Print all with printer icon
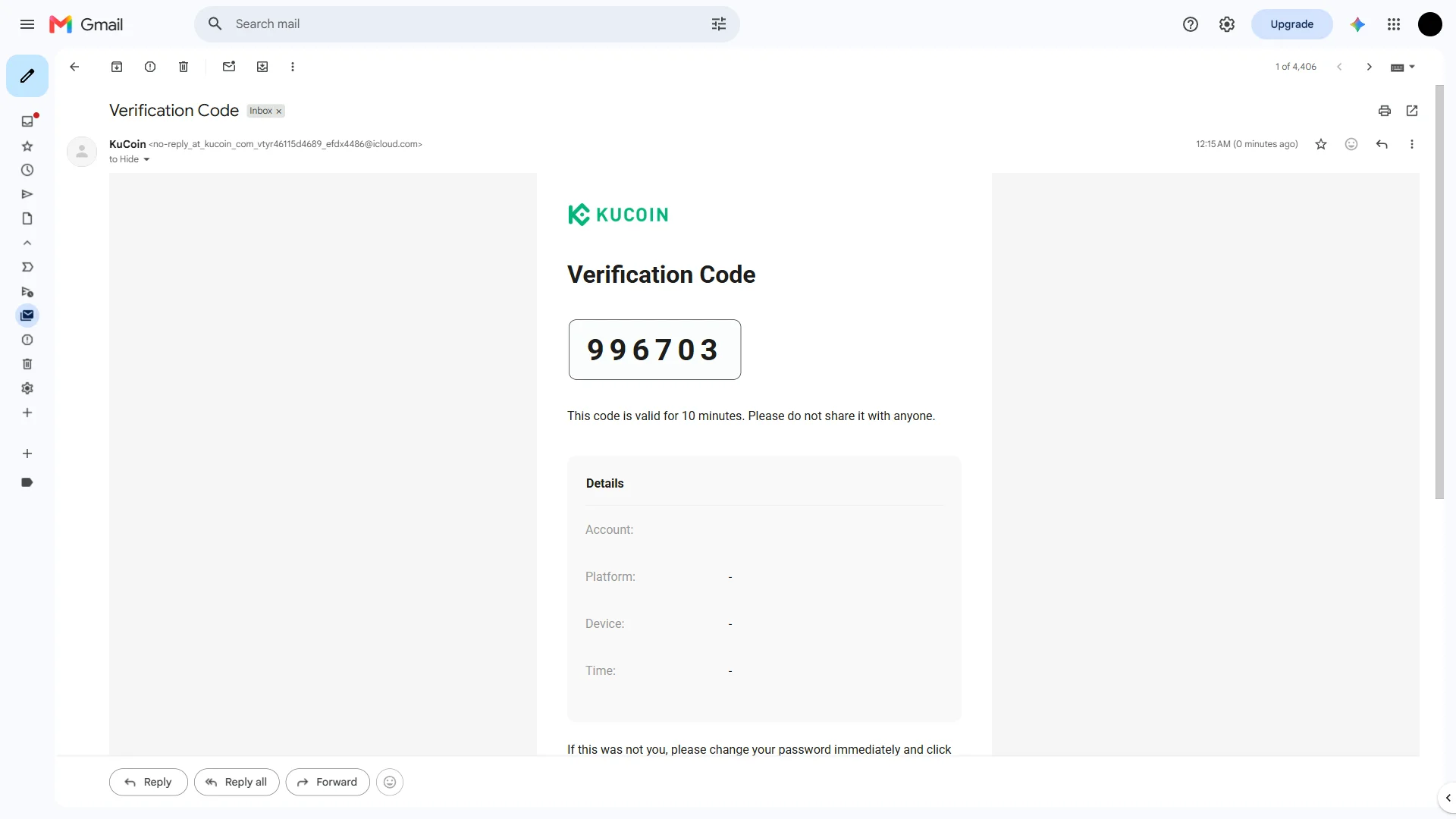The image size is (1456, 819). pos(1385,111)
